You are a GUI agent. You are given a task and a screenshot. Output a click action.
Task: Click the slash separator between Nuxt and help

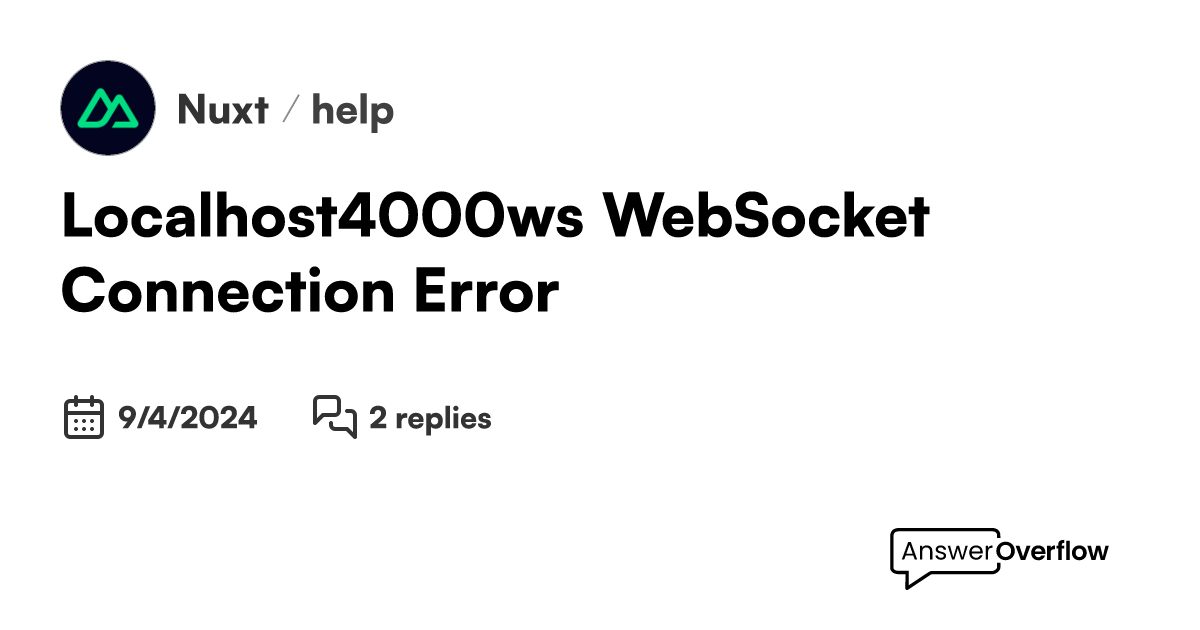[289, 109]
